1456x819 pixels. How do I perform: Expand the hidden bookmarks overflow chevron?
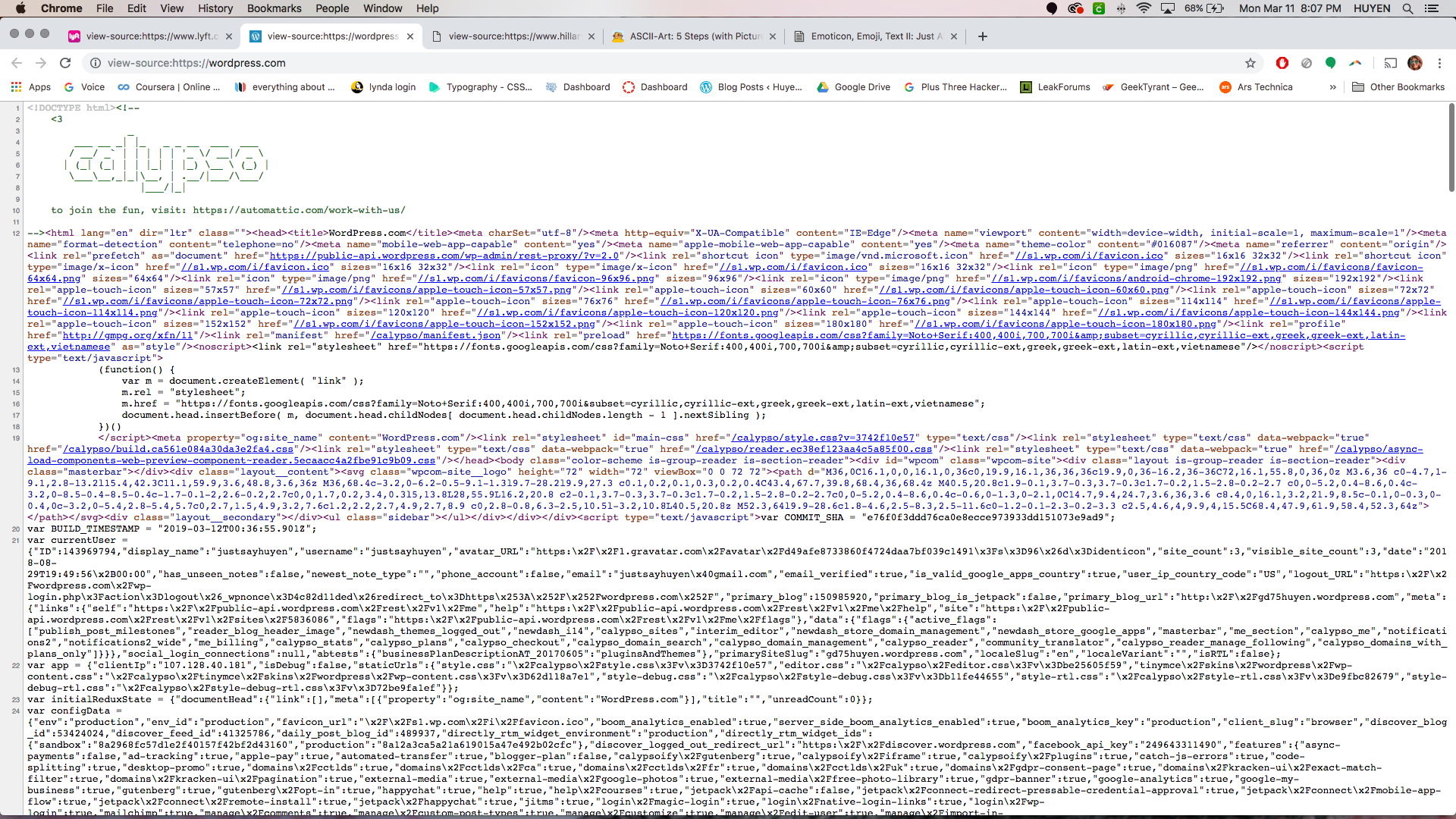1332,87
